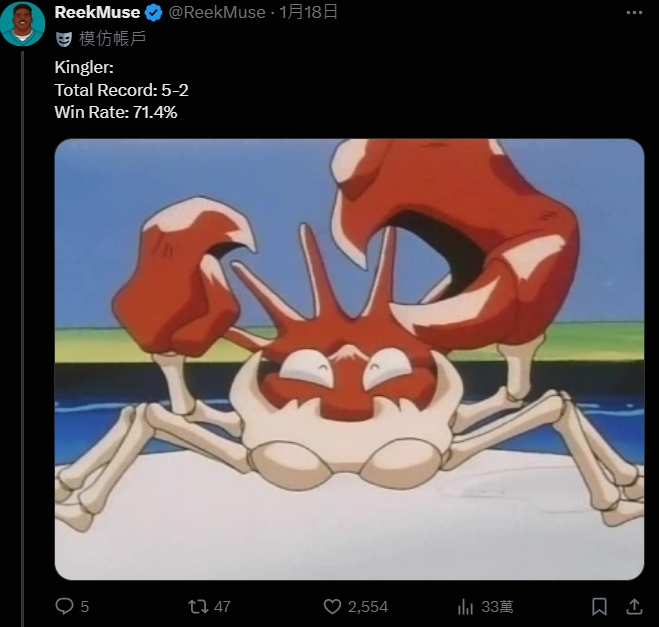Click the share upload icon
This screenshot has height=627, width=659.
pos(634,606)
